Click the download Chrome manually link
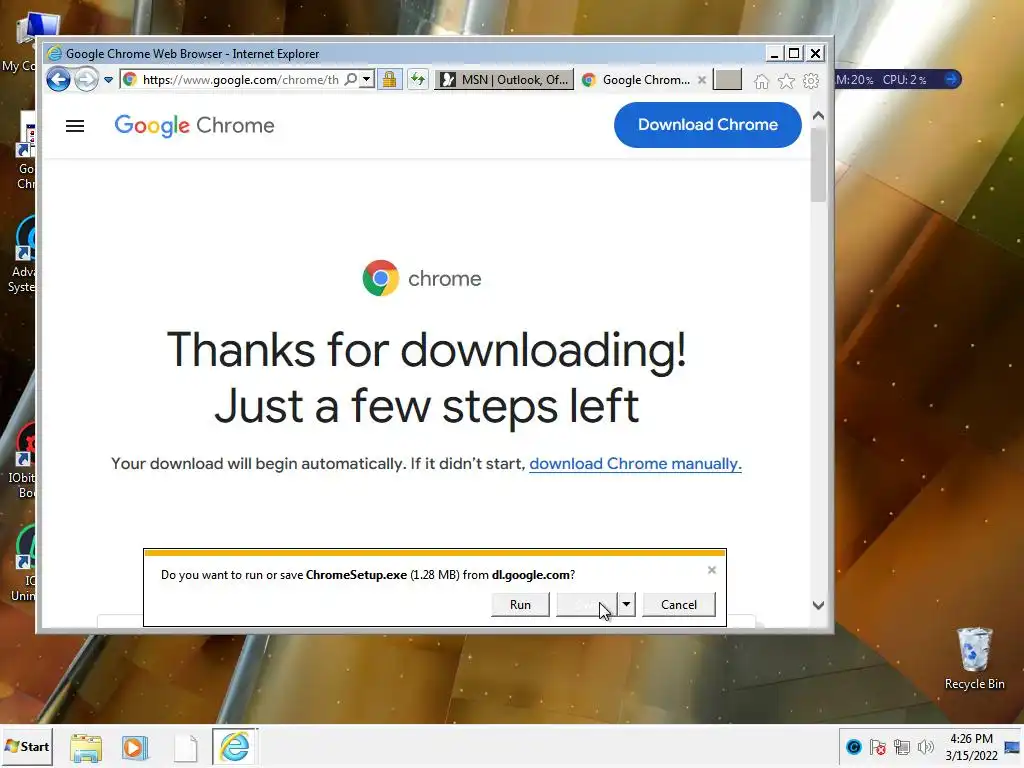This screenshot has width=1024, height=768. [x=635, y=464]
